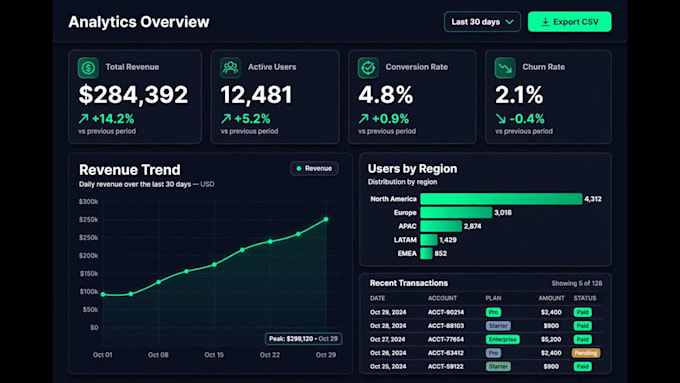
Task: Click the date Oct 27, 2024
Action: 388,339
